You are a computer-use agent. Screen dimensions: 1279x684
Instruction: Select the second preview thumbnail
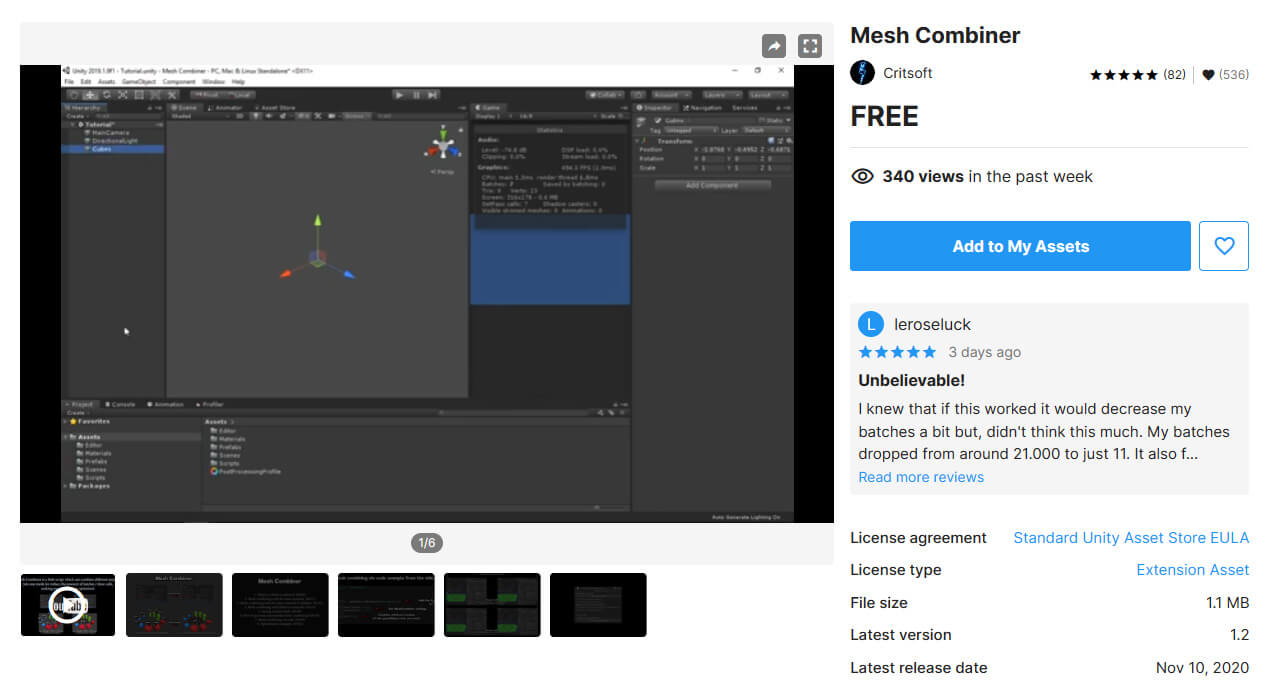pyautogui.click(x=174, y=605)
